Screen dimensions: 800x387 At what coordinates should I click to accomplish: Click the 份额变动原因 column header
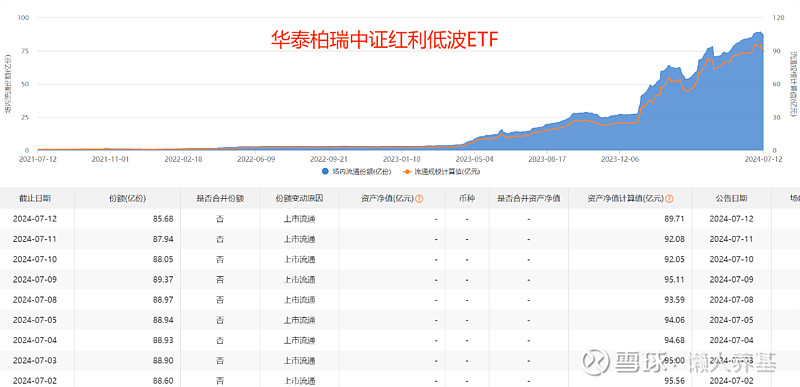(x=299, y=198)
